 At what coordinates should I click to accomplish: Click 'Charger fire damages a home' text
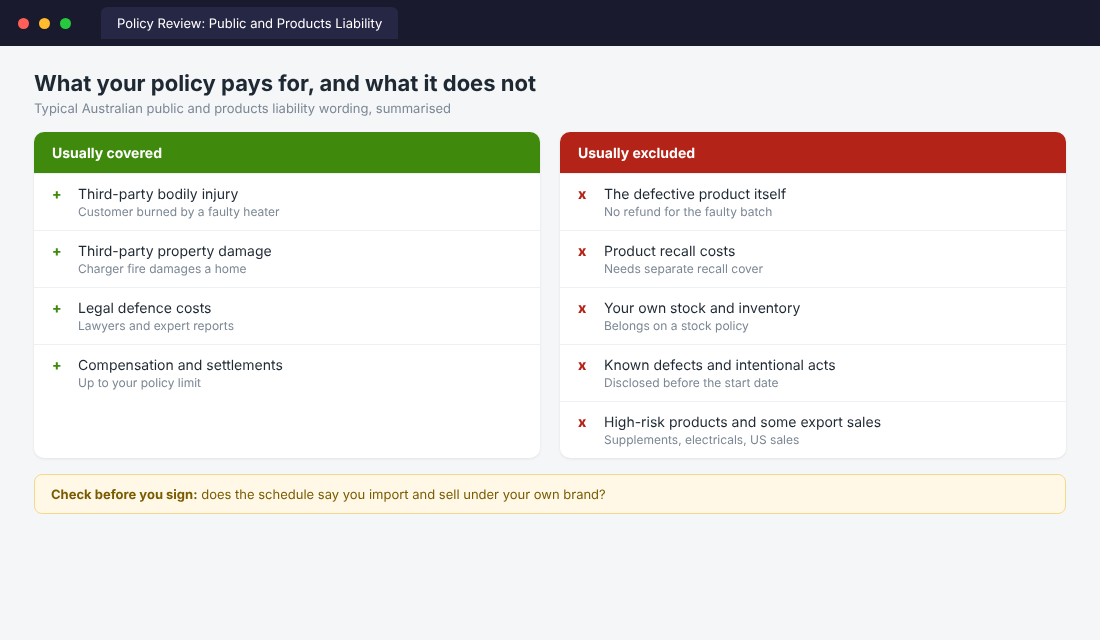(162, 269)
